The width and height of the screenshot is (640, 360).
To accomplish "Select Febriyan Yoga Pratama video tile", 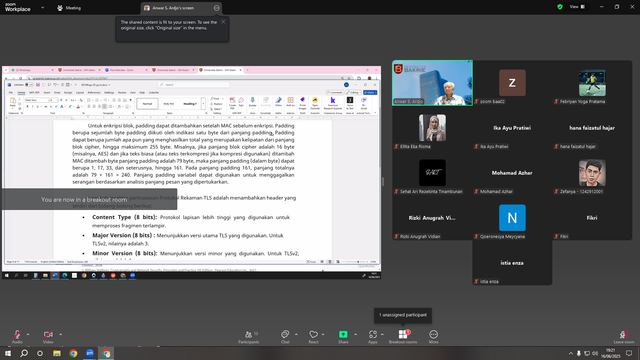I will coord(592,83).
